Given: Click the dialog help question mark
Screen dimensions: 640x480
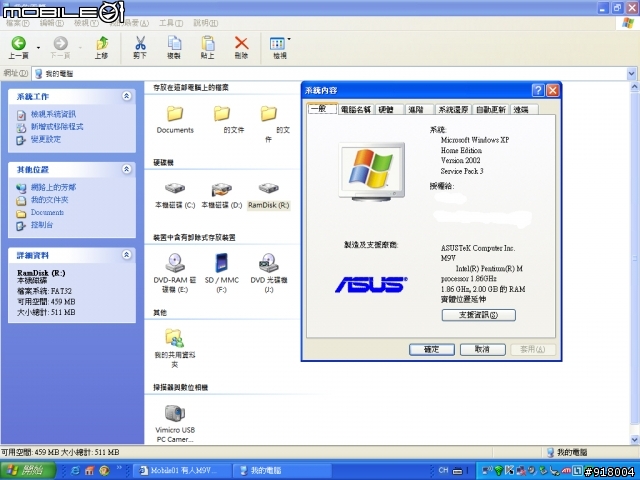Looking at the screenshot, I should (538, 90).
